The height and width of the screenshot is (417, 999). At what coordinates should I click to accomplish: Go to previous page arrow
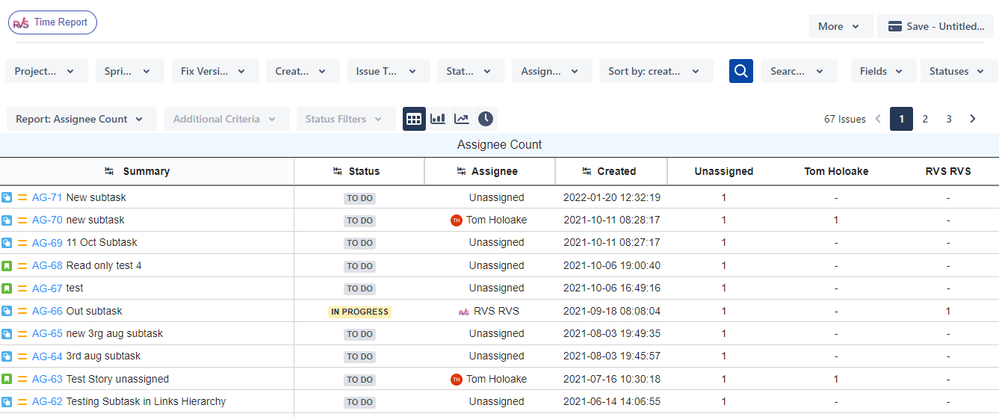click(x=878, y=119)
